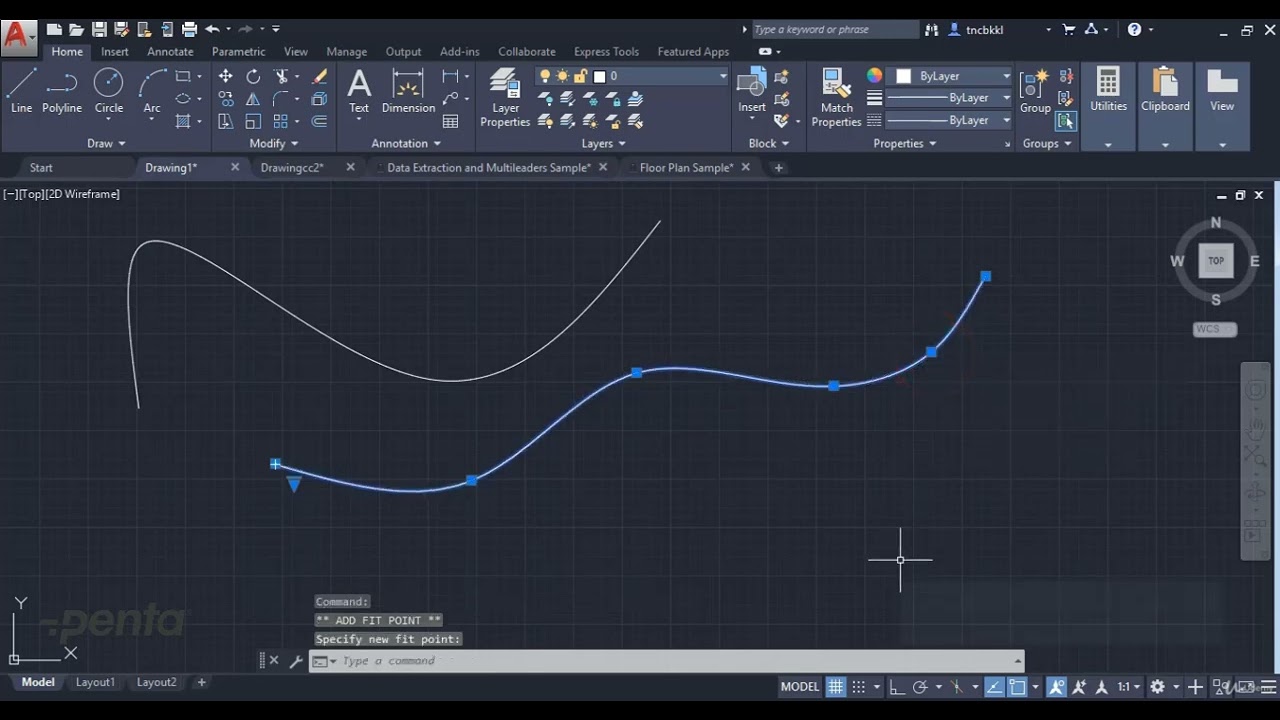
Task: Open the Insert ribbon tab
Action: click(x=115, y=52)
